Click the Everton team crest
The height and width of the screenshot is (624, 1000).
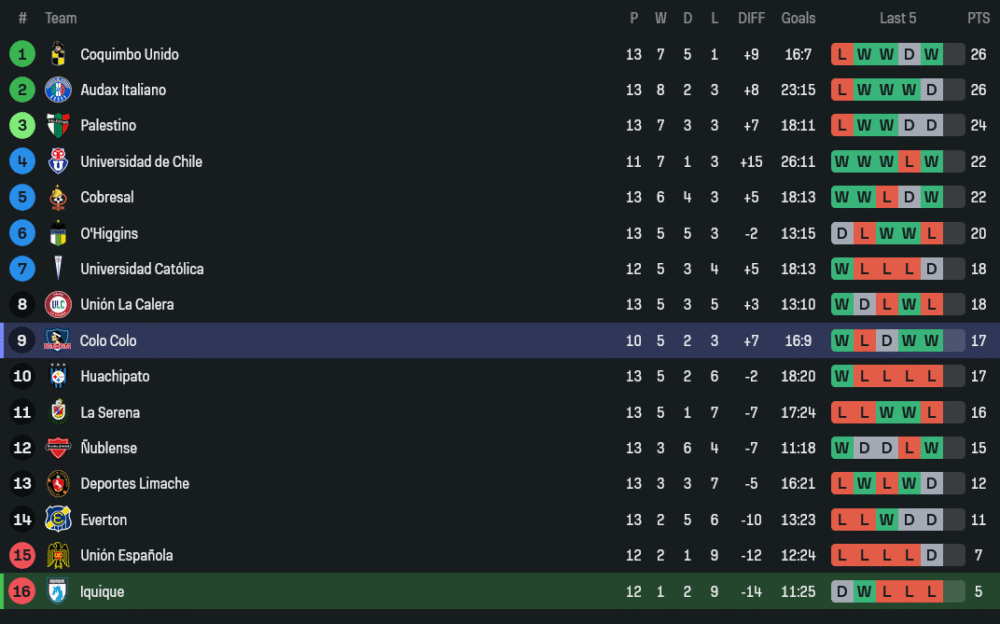pyautogui.click(x=58, y=520)
